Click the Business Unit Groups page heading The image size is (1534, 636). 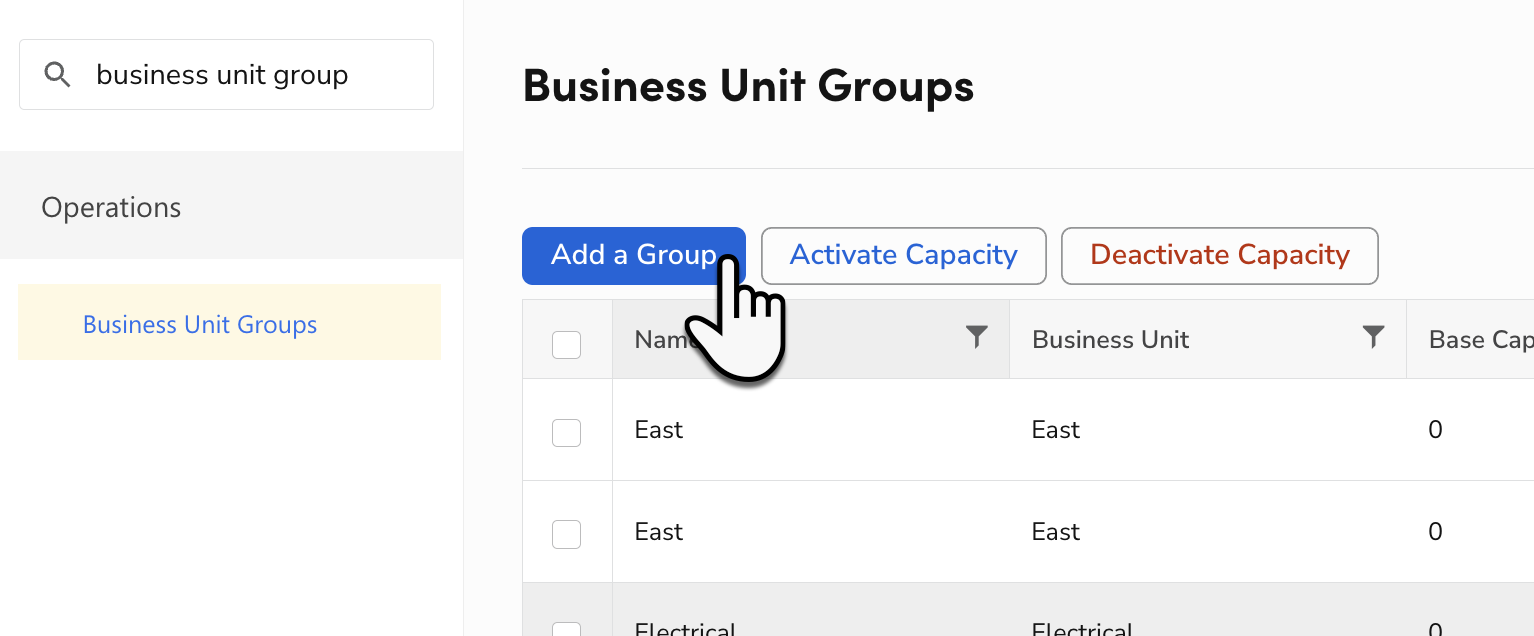tap(748, 87)
